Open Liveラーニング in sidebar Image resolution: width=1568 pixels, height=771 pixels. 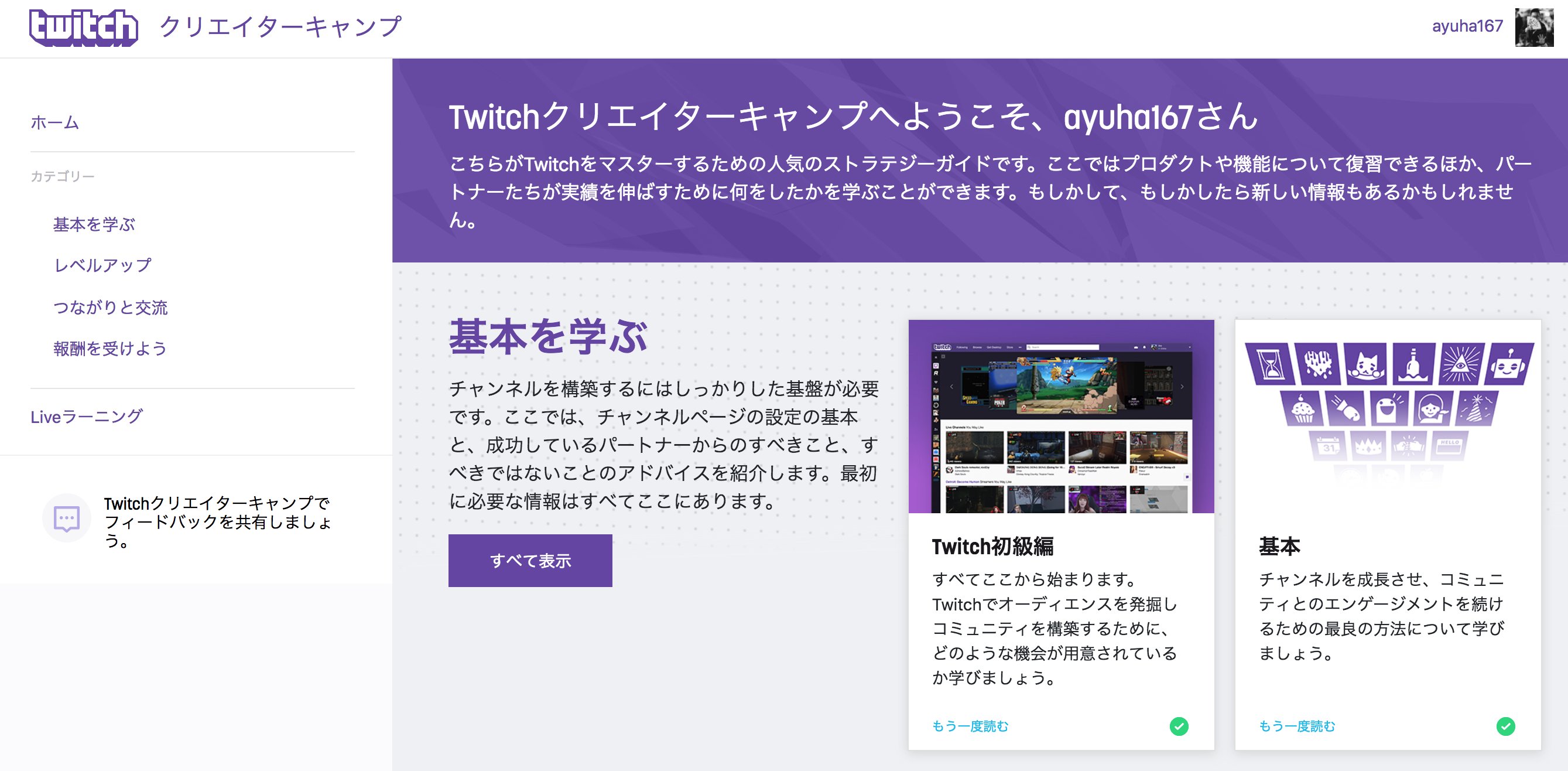[87, 417]
